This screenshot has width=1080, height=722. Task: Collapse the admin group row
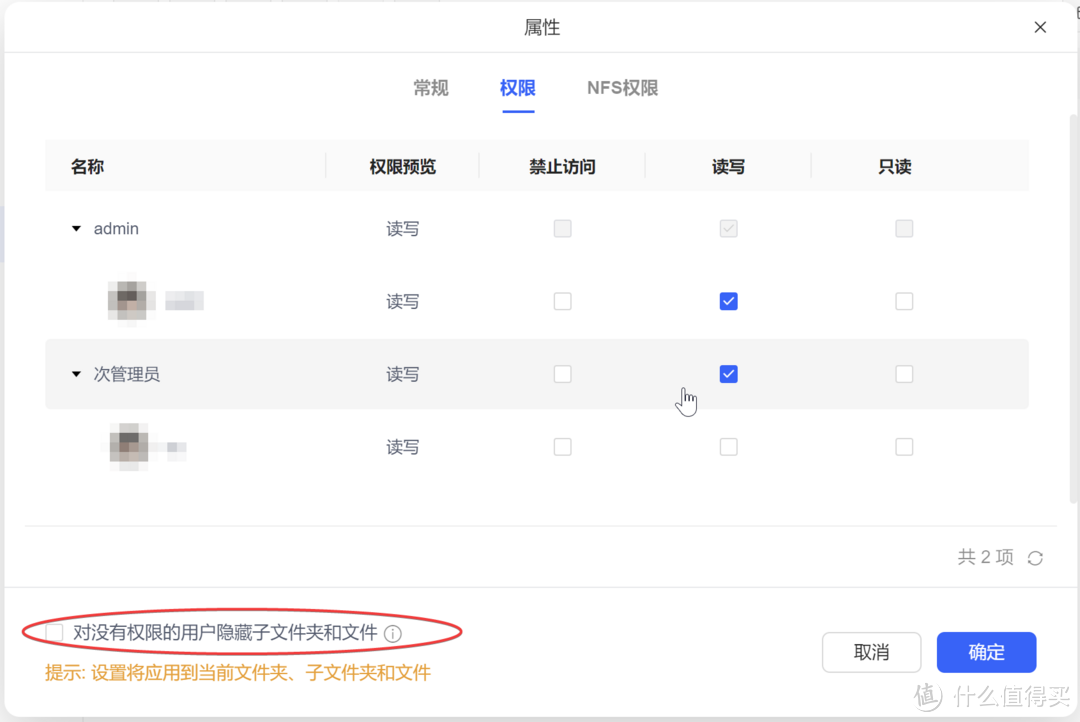(76, 228)
